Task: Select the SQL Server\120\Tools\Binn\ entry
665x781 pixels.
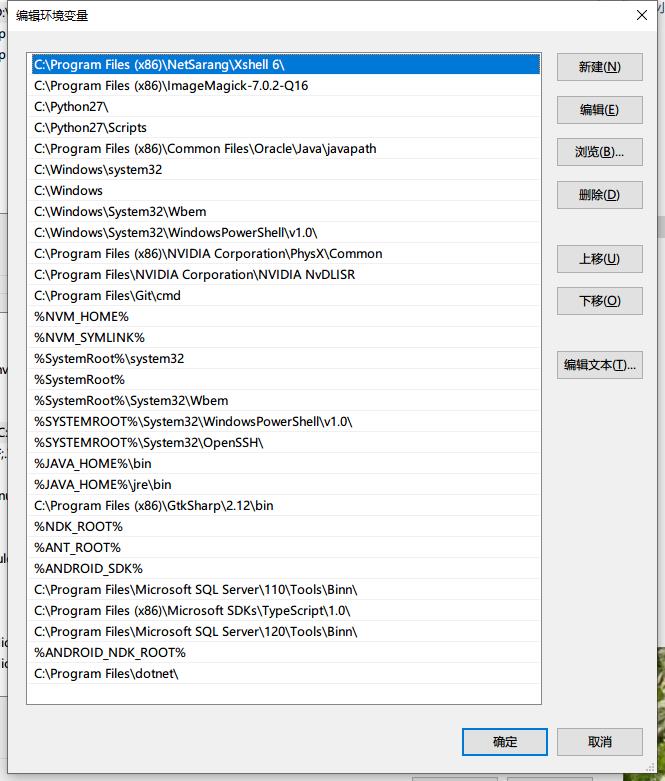Action: (285, 632)
